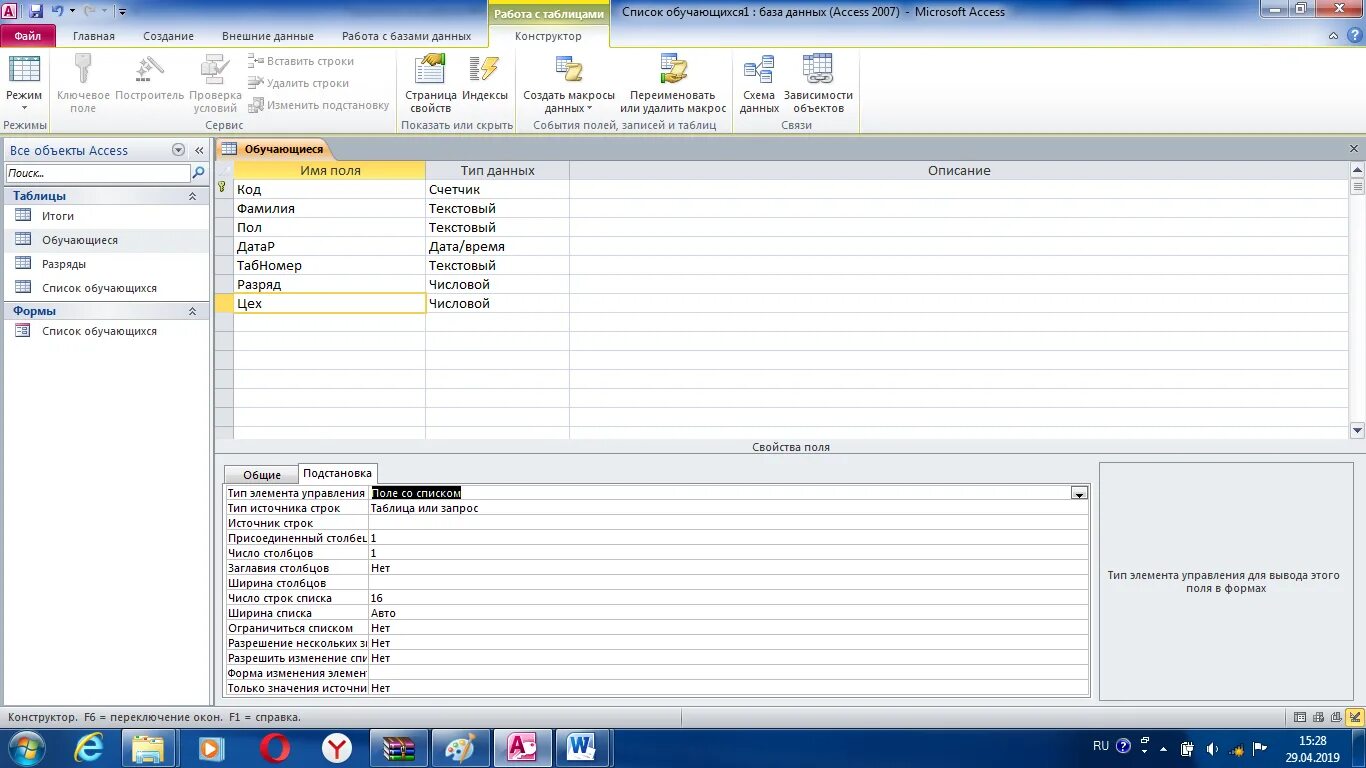This screenshot has height=768, width=1366.
Task: Open Access Help with the question mark icon
Action: (1354, 36)
